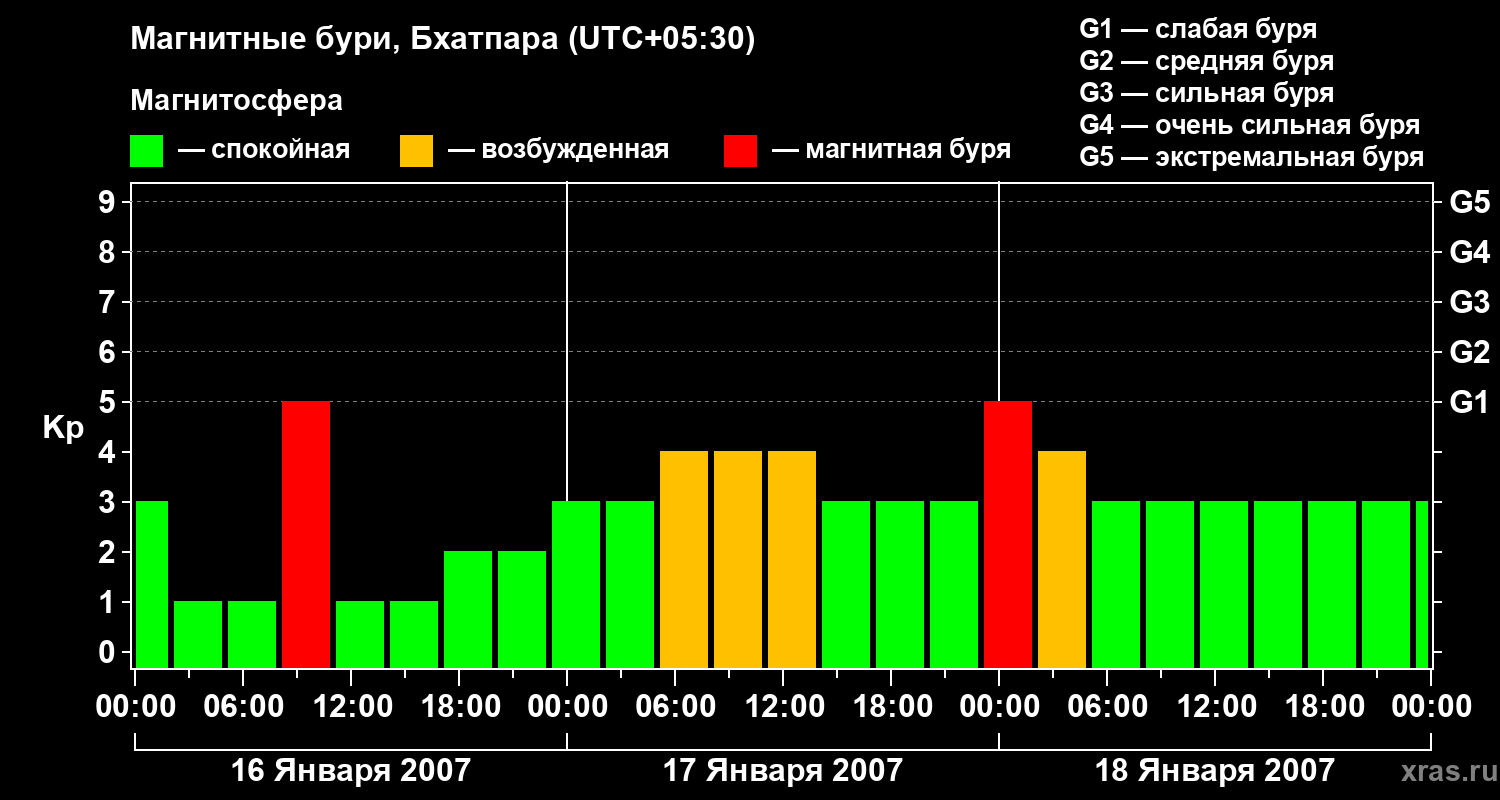The image size is (1500, 800).
Task: Click the chart title 'Магнитные бури, Бхатпара'
Action: point(344,40)
